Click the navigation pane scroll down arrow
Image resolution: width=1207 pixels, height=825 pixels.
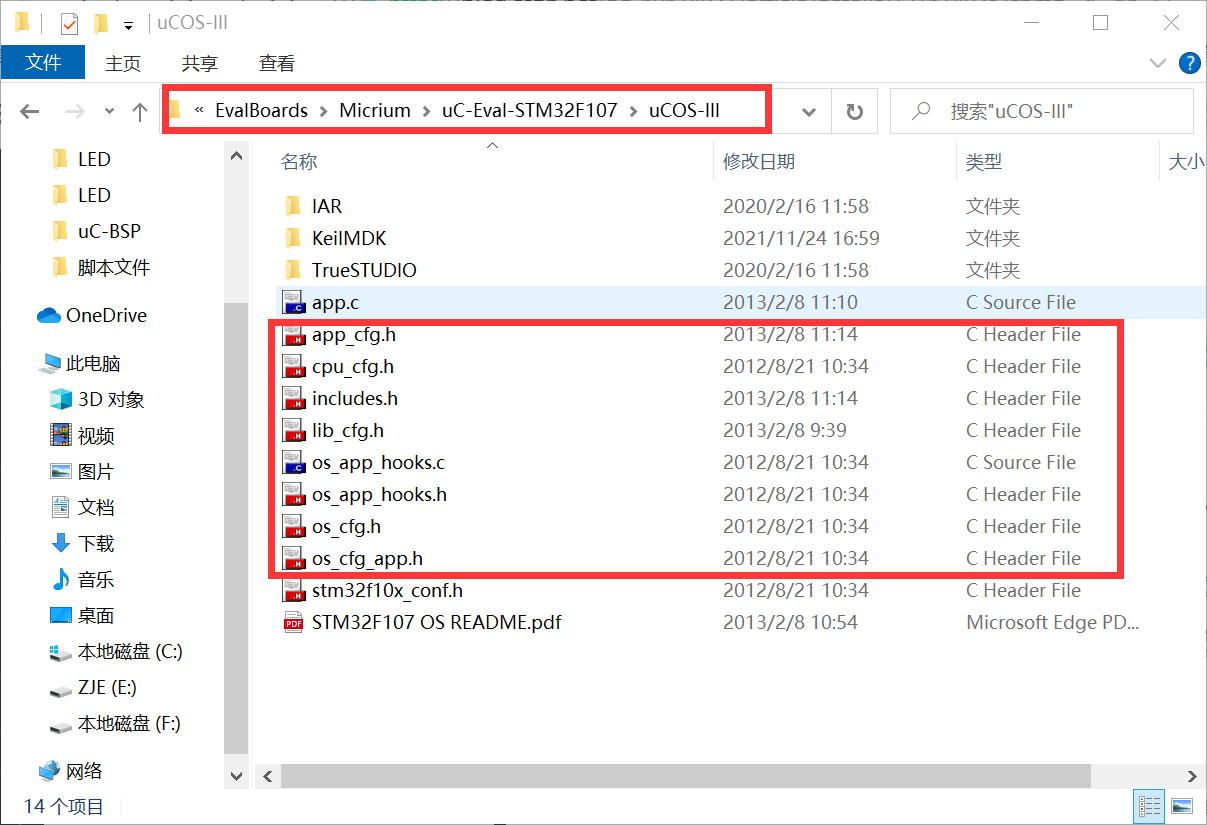point(236,775)
